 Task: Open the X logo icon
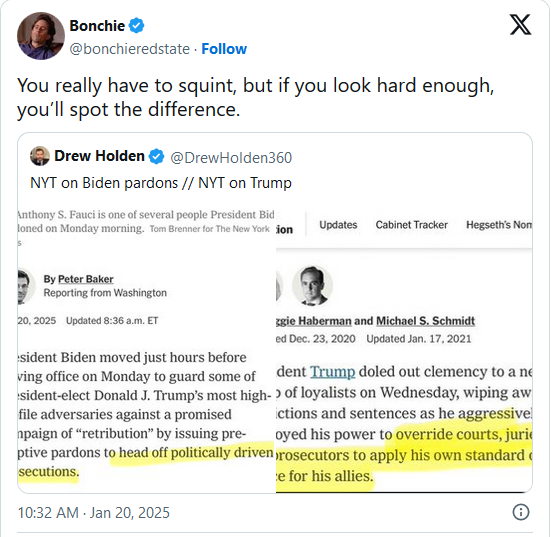coord(520,25)
